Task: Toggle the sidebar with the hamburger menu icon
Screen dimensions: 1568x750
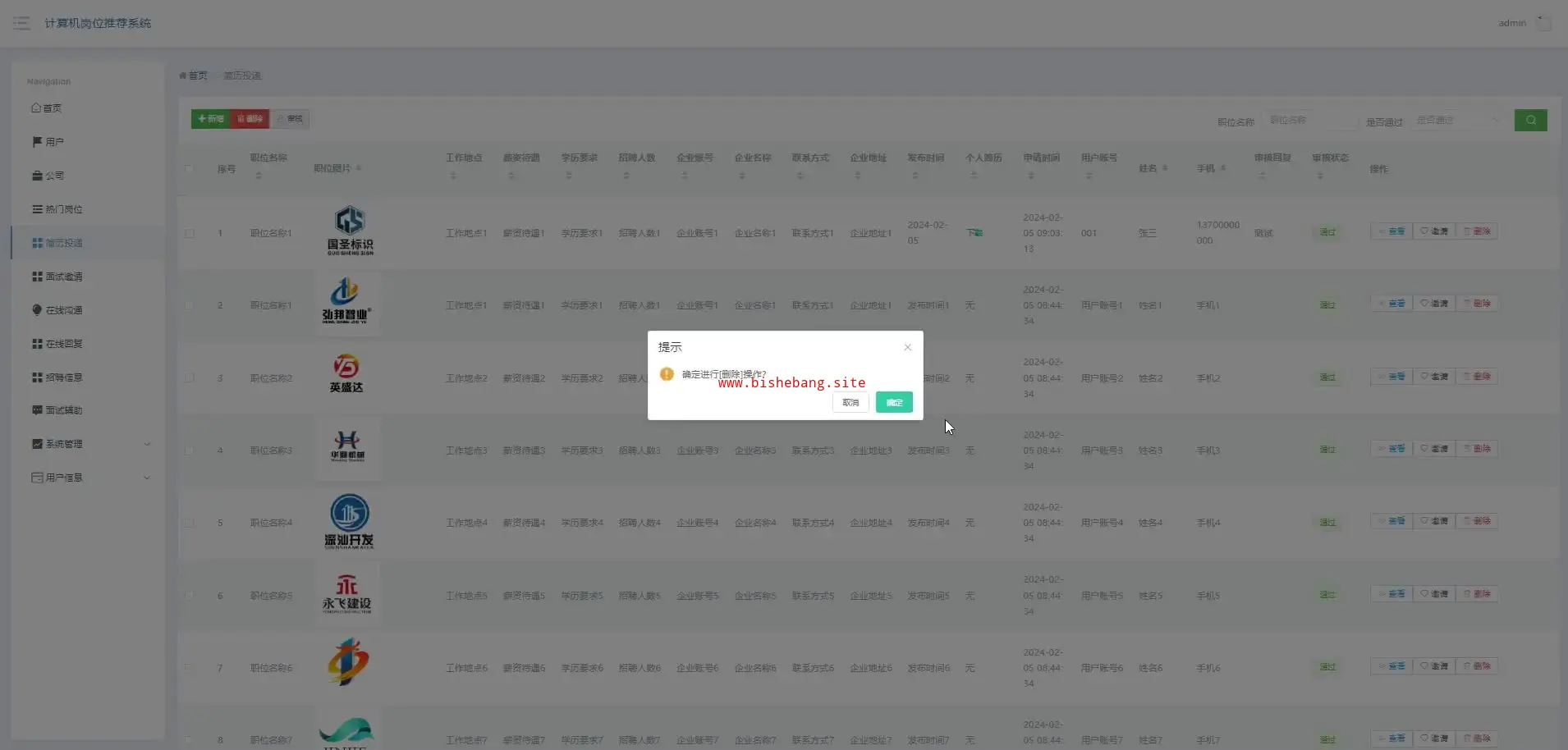Action: click(21, 23)
